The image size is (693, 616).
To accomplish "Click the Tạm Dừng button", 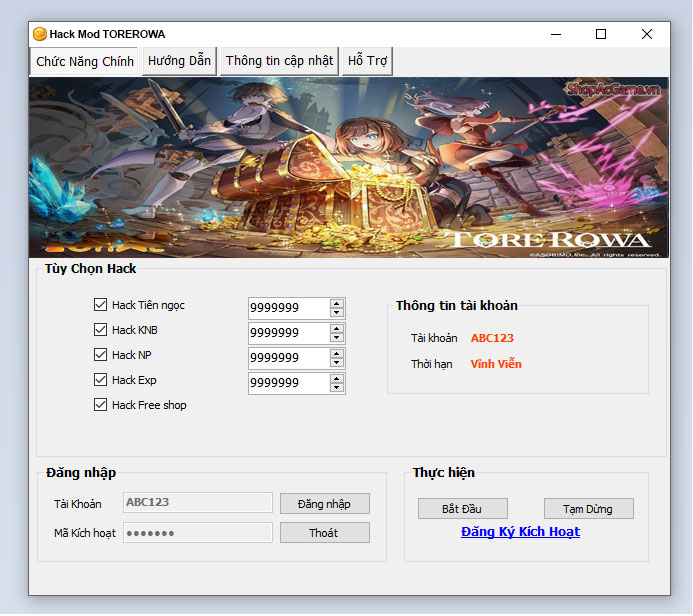I will tap(589, 509).
